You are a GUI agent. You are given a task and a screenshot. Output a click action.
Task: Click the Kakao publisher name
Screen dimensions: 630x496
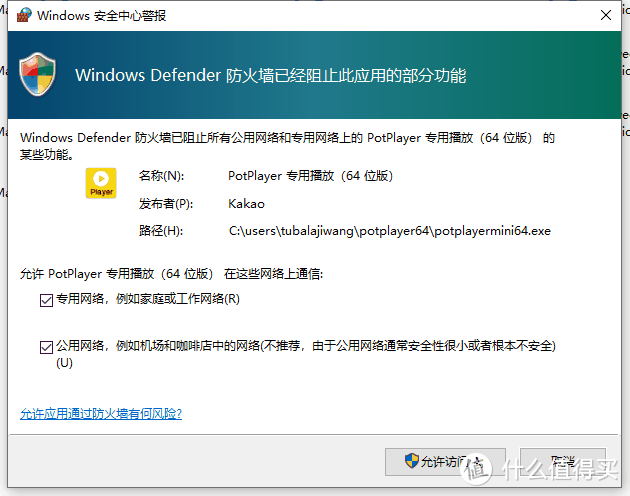[246, 204]
